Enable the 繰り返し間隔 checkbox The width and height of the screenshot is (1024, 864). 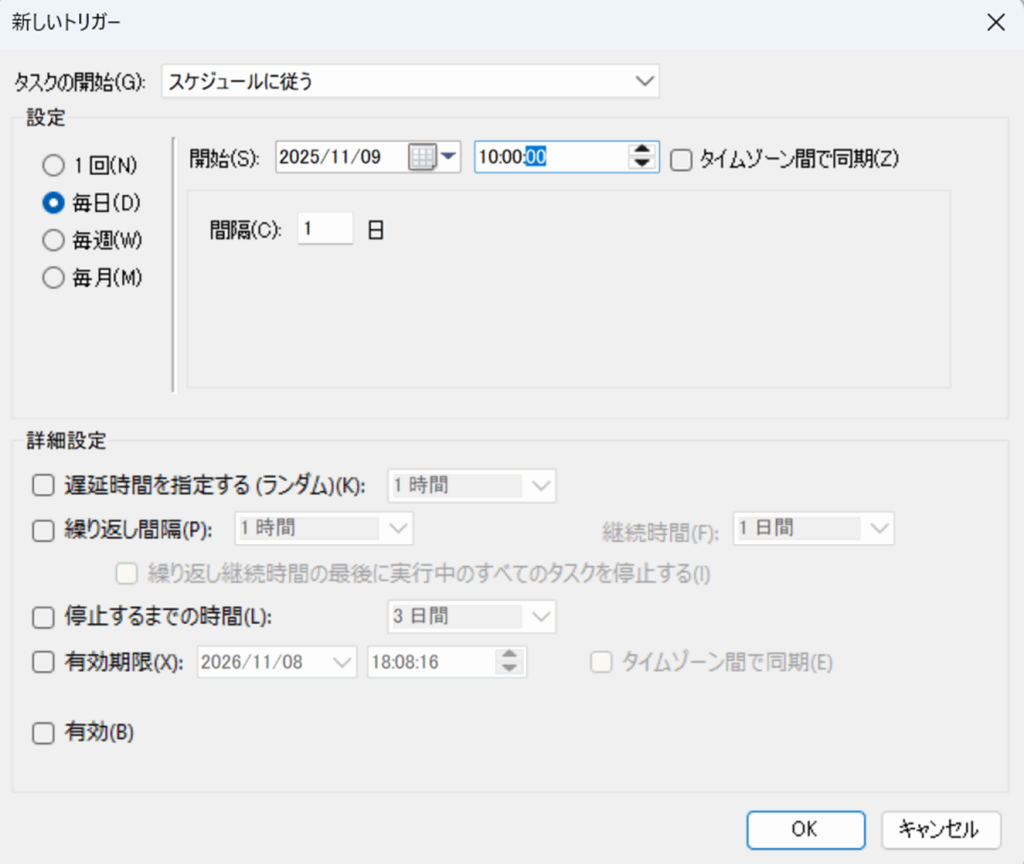(x=43, y=529)
